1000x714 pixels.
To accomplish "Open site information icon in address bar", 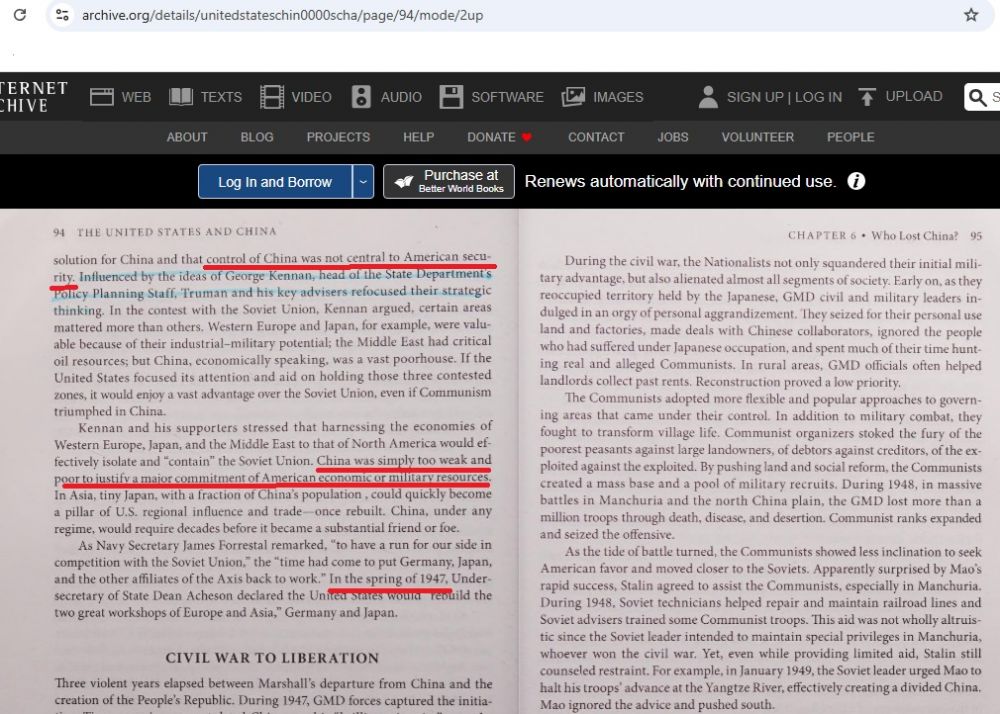I will tap(62, 15).
